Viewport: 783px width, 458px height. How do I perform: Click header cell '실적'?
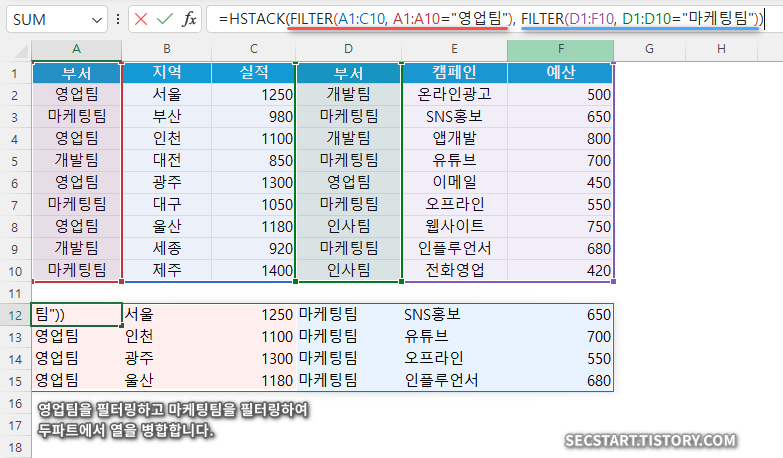point(254,73)
